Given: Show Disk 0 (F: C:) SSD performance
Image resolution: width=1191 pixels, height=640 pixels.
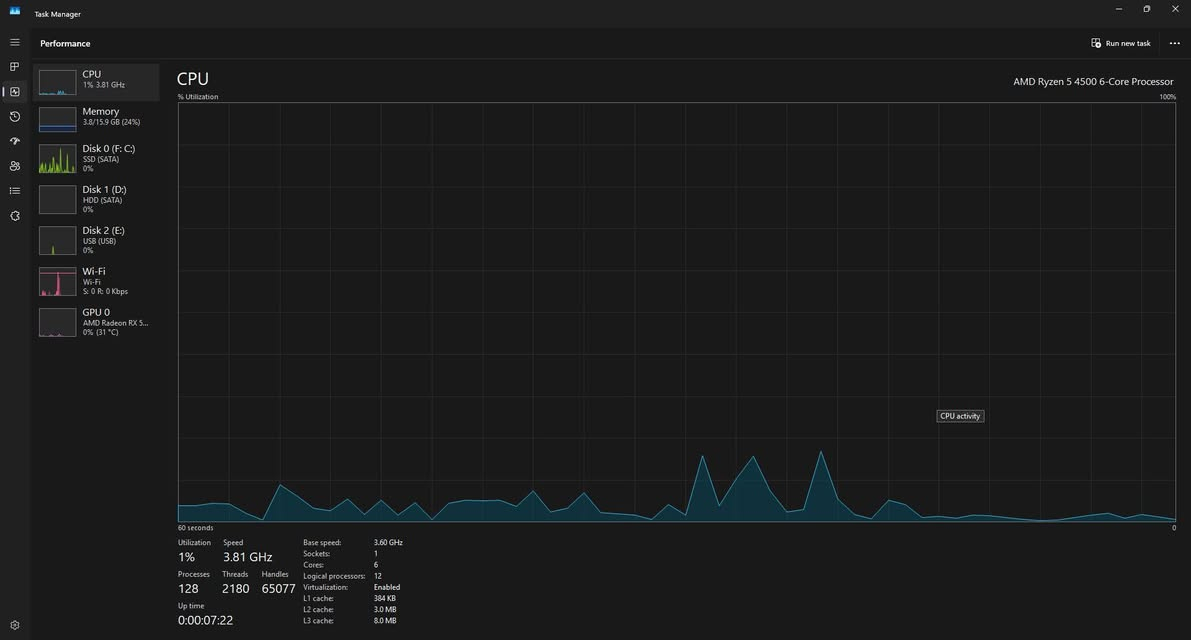Looking at the screenshot, I should [x=96, y=158].
